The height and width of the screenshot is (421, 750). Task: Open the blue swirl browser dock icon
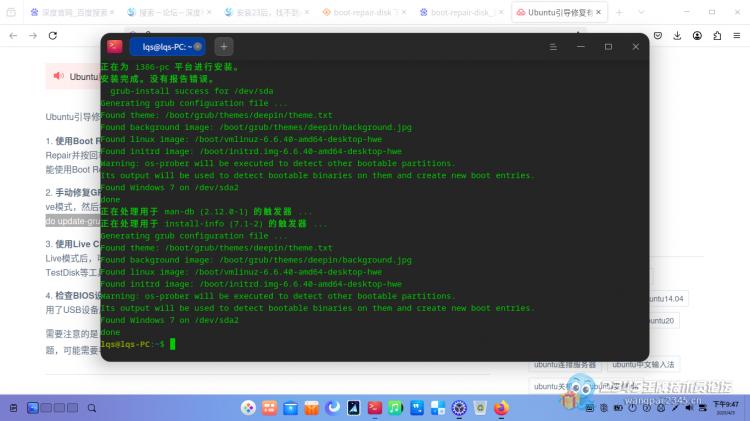coord(332,408)
